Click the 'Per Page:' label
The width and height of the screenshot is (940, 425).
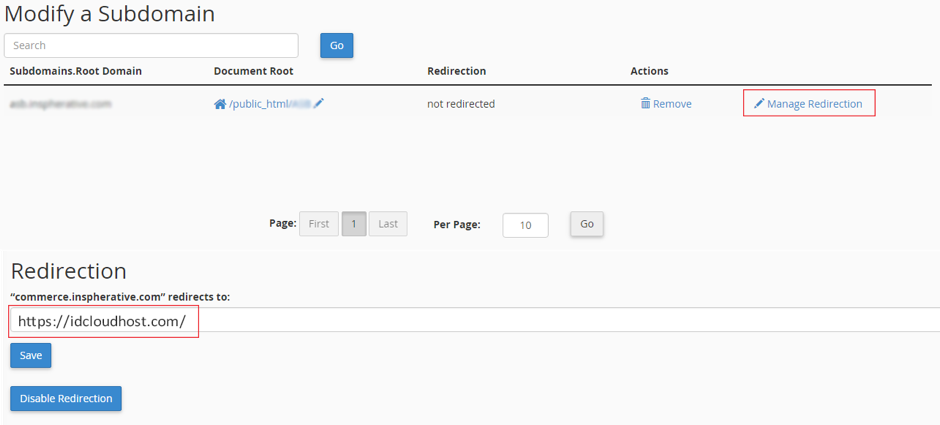click(457, 225)
